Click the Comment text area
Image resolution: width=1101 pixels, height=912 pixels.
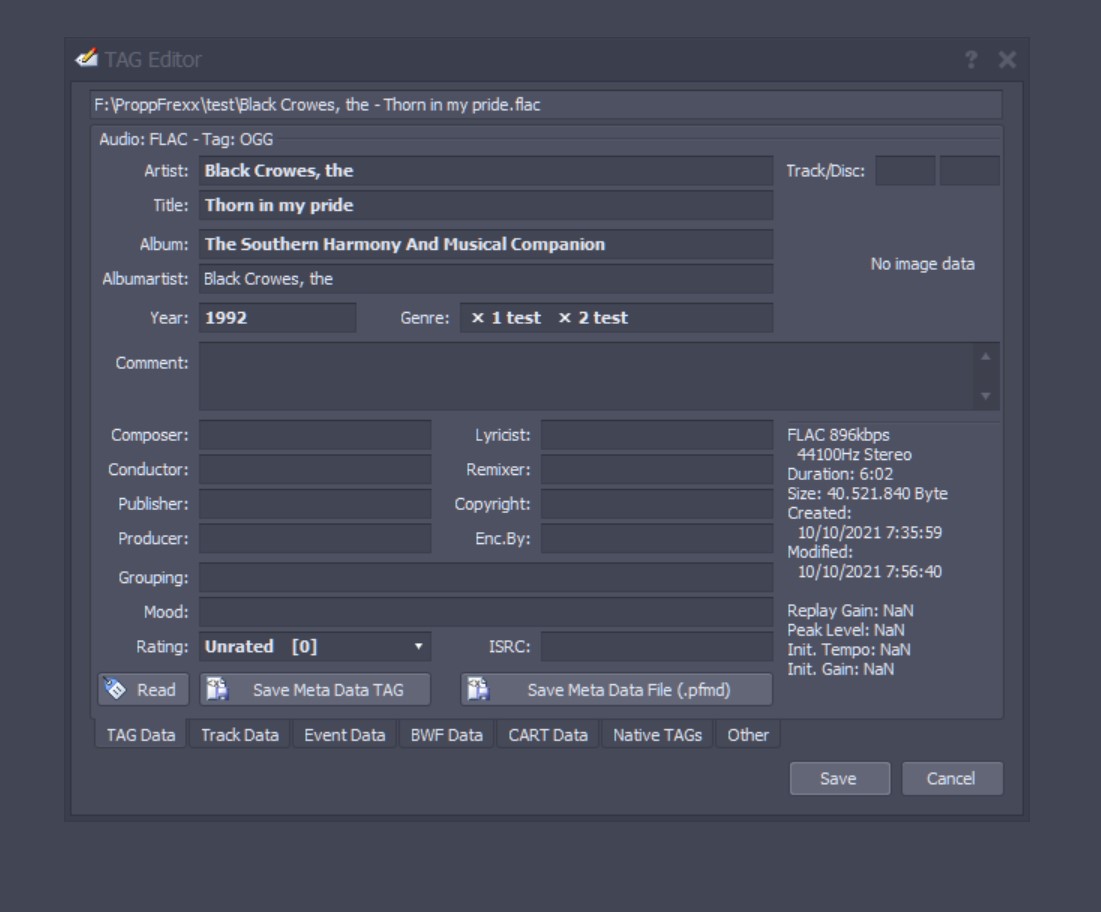coord(586,376)
